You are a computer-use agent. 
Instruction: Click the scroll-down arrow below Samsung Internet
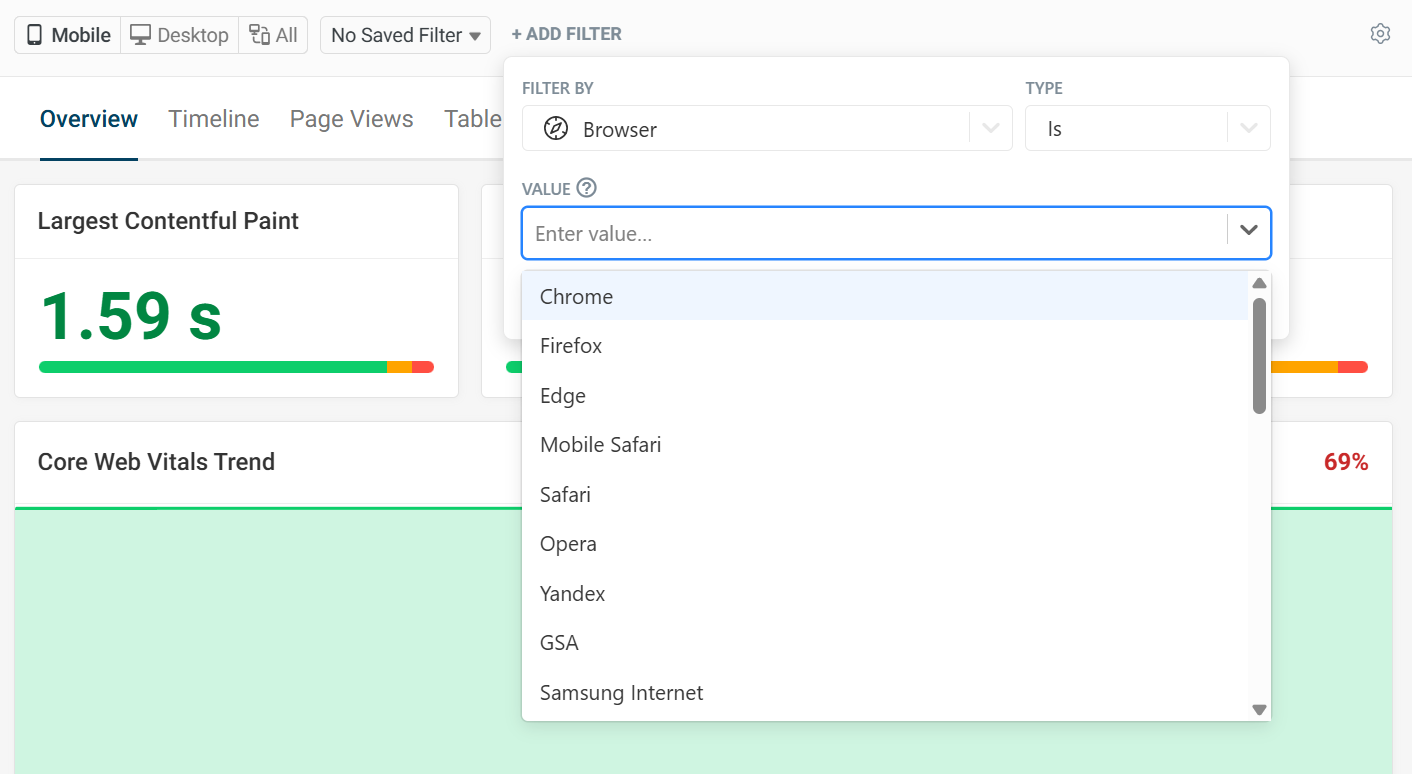1259,710
